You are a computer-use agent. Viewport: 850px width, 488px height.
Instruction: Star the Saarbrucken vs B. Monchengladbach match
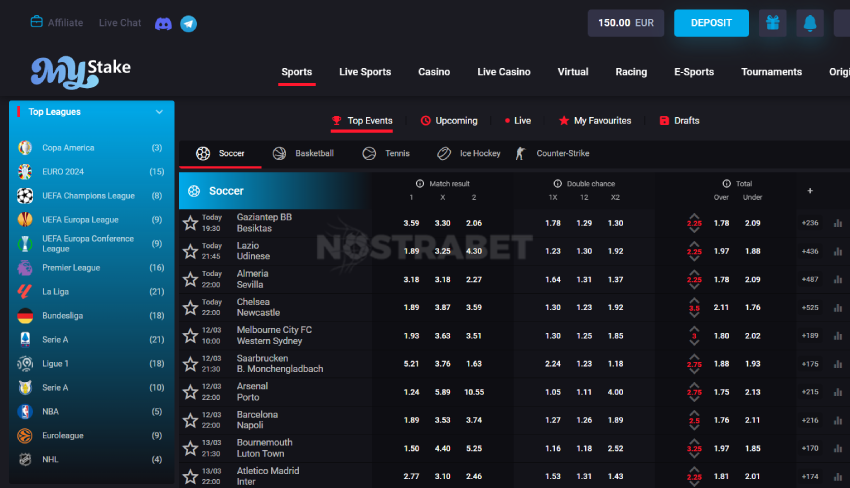point(190,364)
